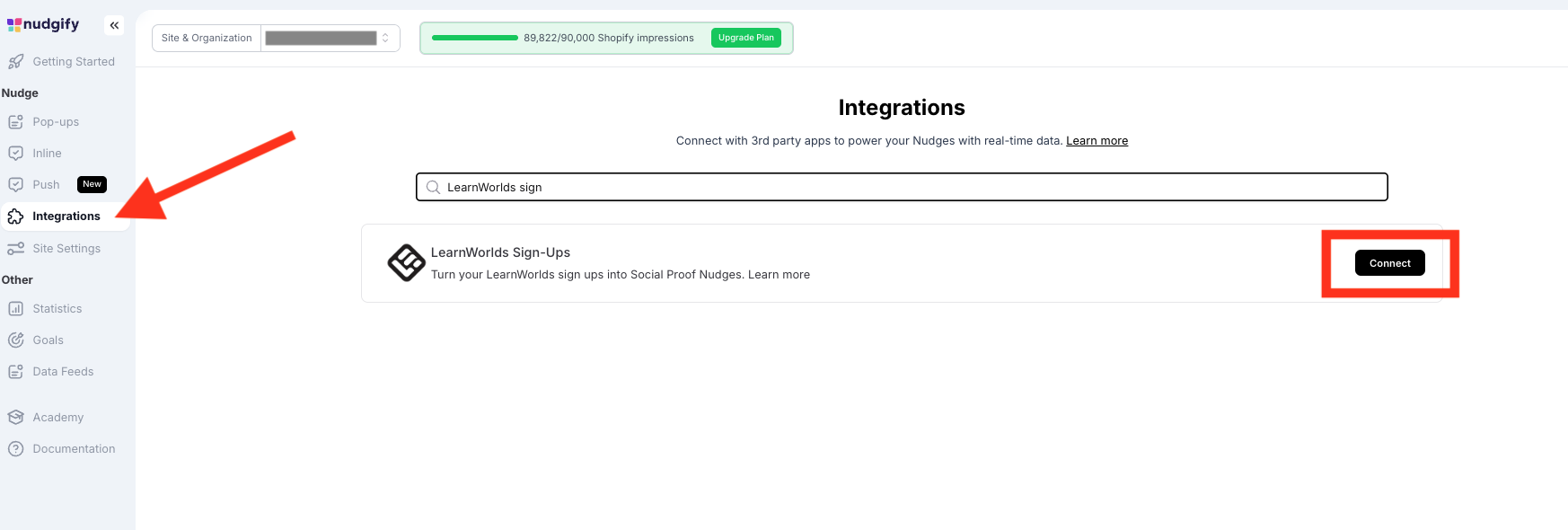Viewport: 1568px width, 530px height.
Task: Collapse the sidebar with double chevron
Action: click(x=114, y=25)
